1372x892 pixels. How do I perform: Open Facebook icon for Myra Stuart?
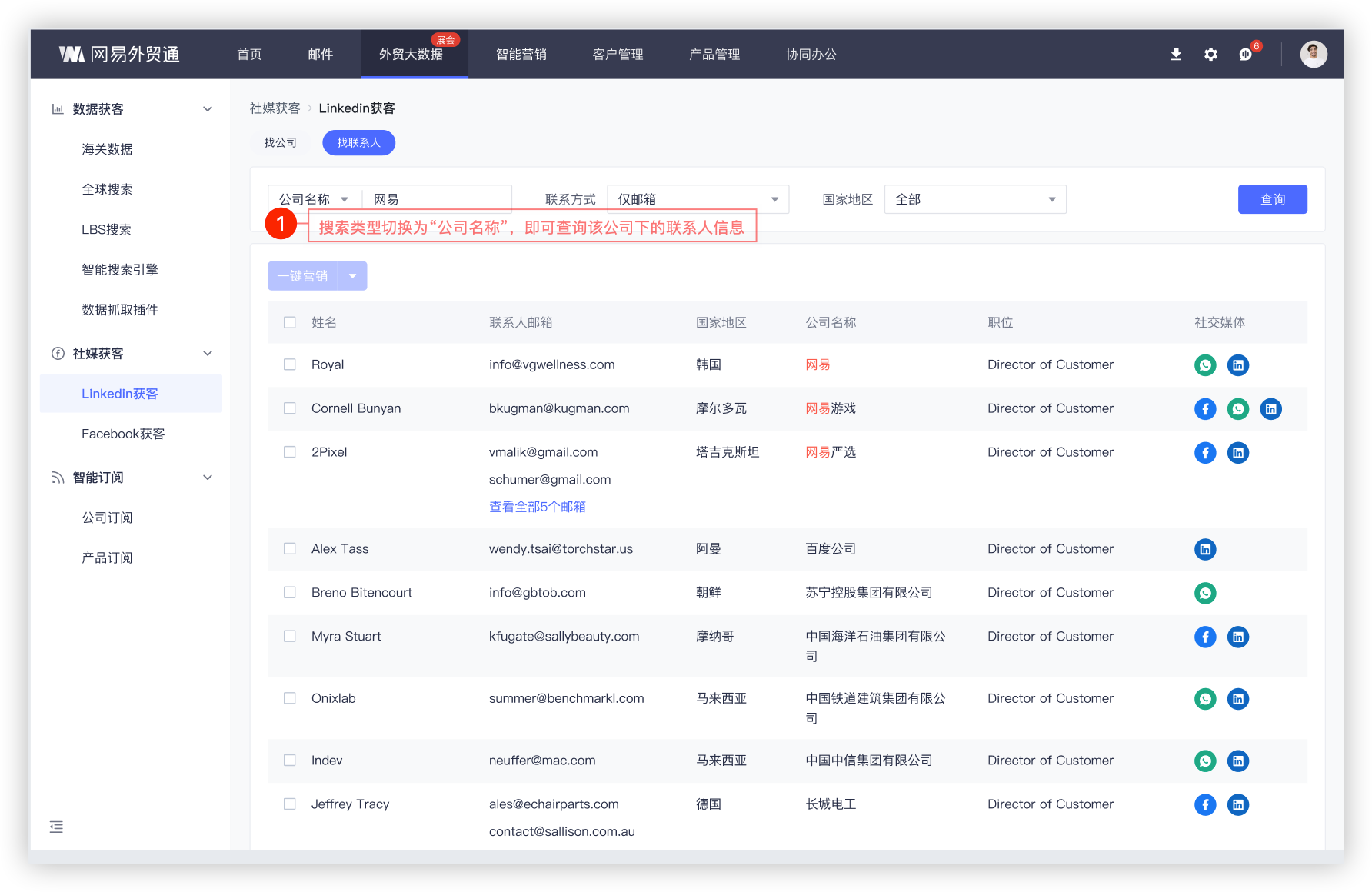[x=1205, y=637]
